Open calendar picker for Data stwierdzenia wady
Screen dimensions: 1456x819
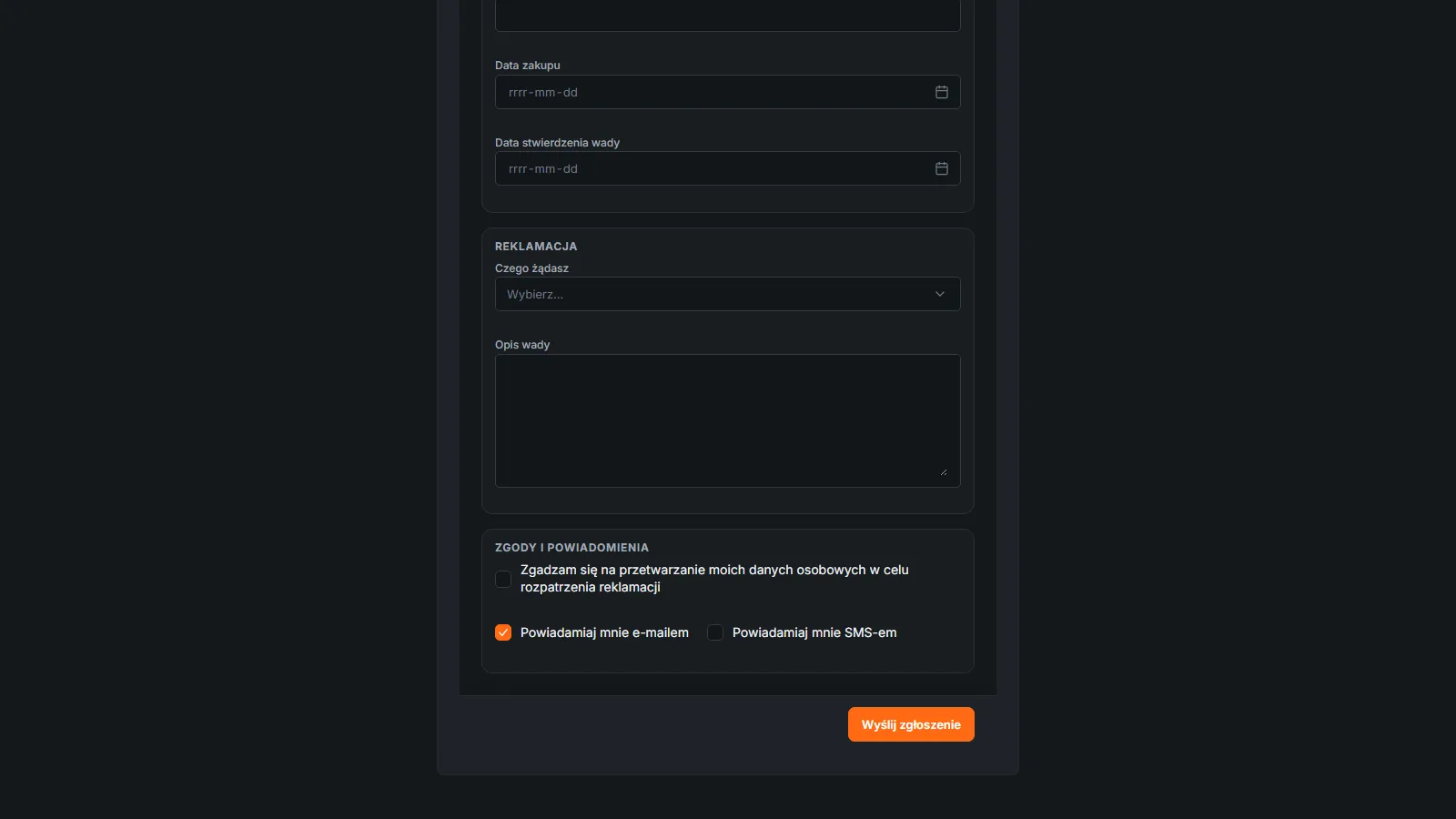click(942, 168)
